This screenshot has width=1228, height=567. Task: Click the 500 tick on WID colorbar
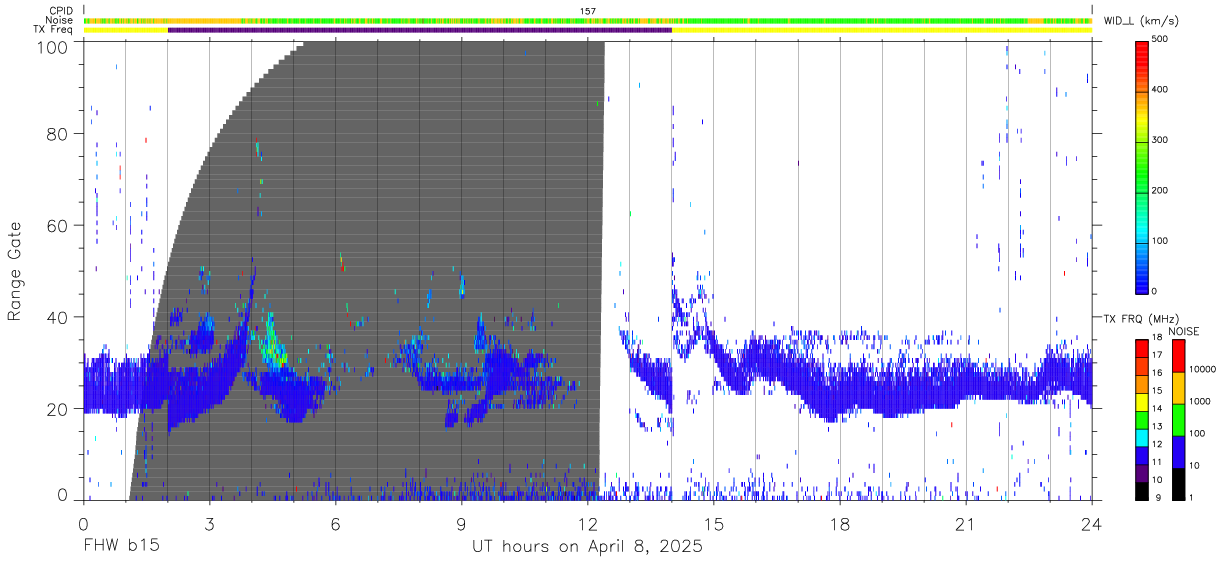(x=1162, y=39)
